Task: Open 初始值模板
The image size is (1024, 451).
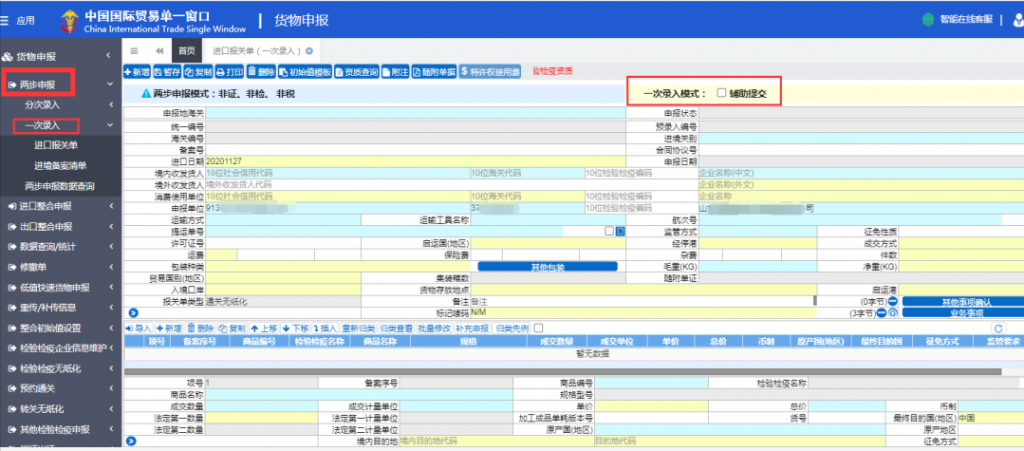Action: click(x=306, y=72)
